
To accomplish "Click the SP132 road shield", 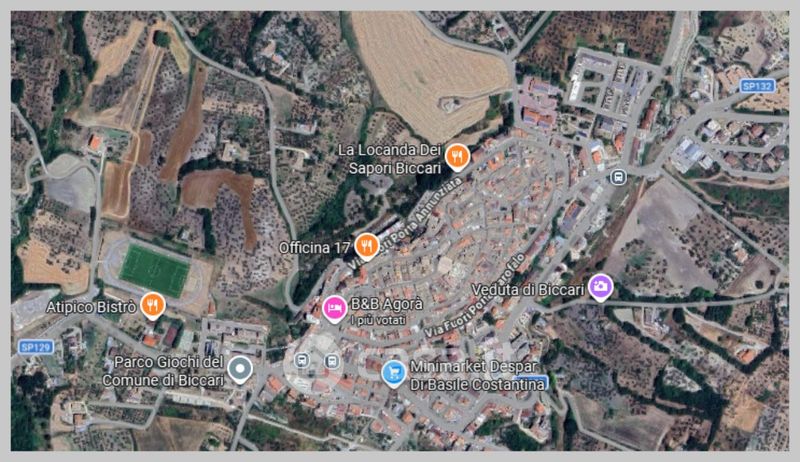I will (757, 86).
